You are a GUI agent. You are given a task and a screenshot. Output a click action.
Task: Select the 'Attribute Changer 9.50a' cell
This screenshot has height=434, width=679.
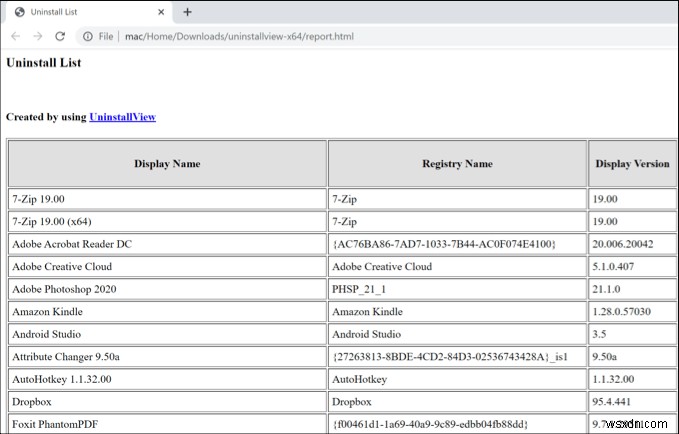[x=167, y=357]
